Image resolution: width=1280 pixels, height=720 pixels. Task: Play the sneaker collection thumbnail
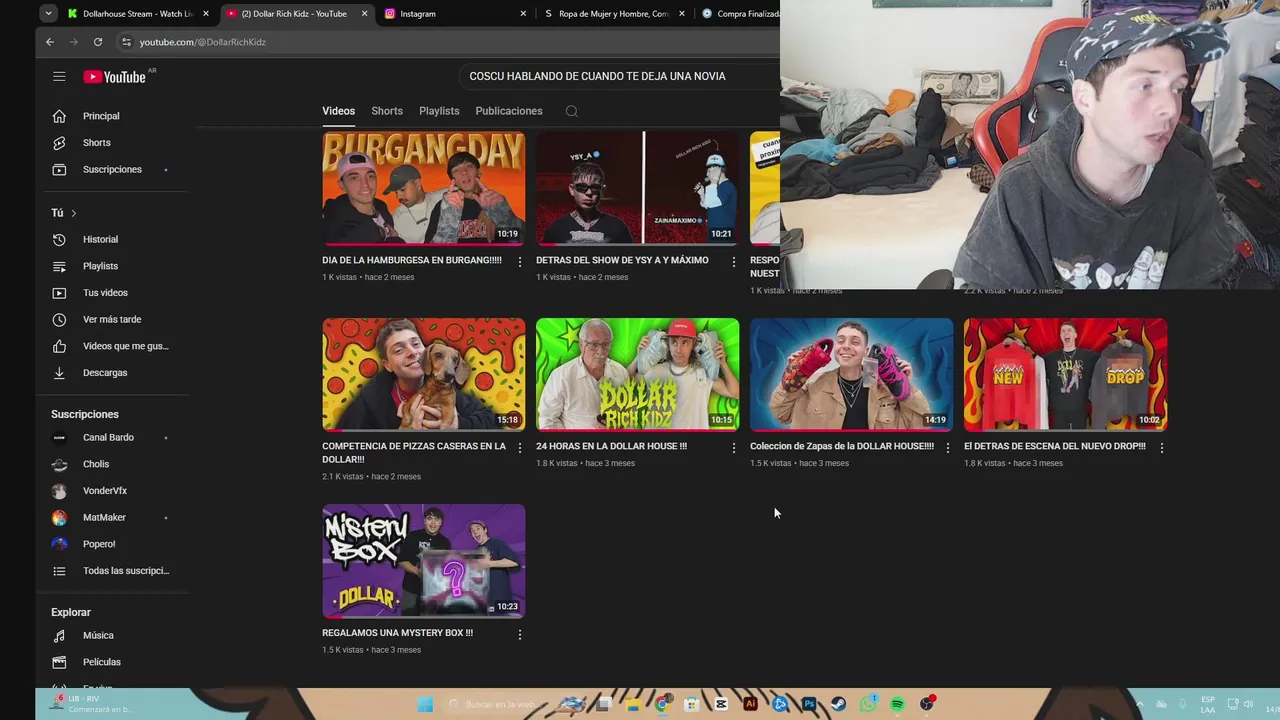click(x=852, y=375)
